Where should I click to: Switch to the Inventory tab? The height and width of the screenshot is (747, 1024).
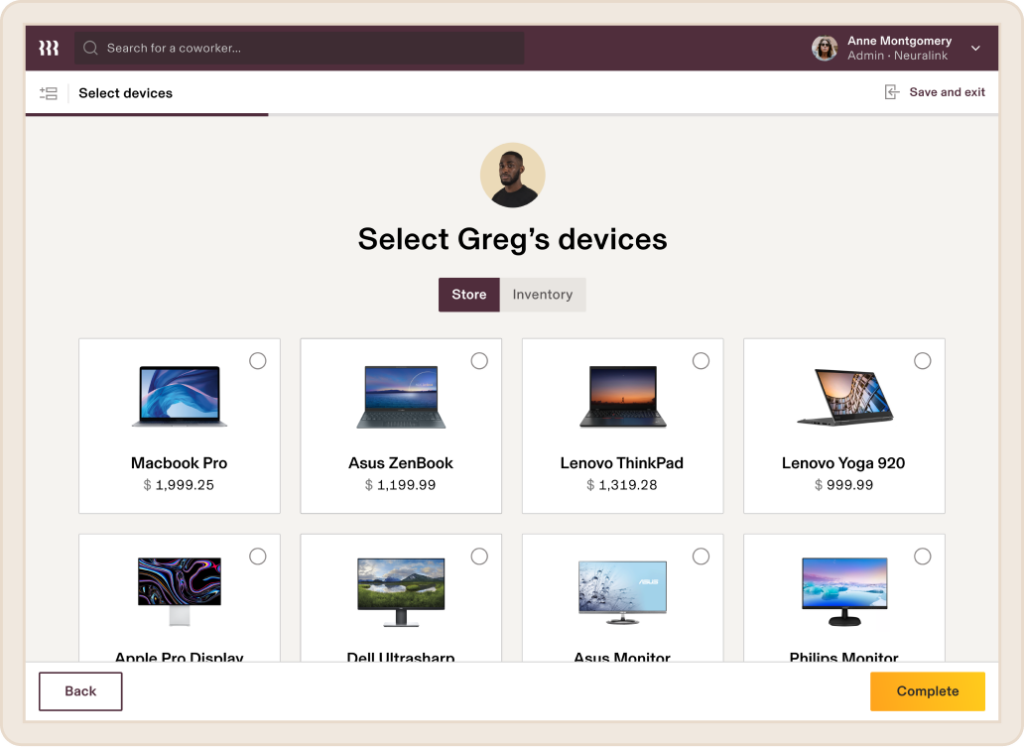[x=543, y=294]
